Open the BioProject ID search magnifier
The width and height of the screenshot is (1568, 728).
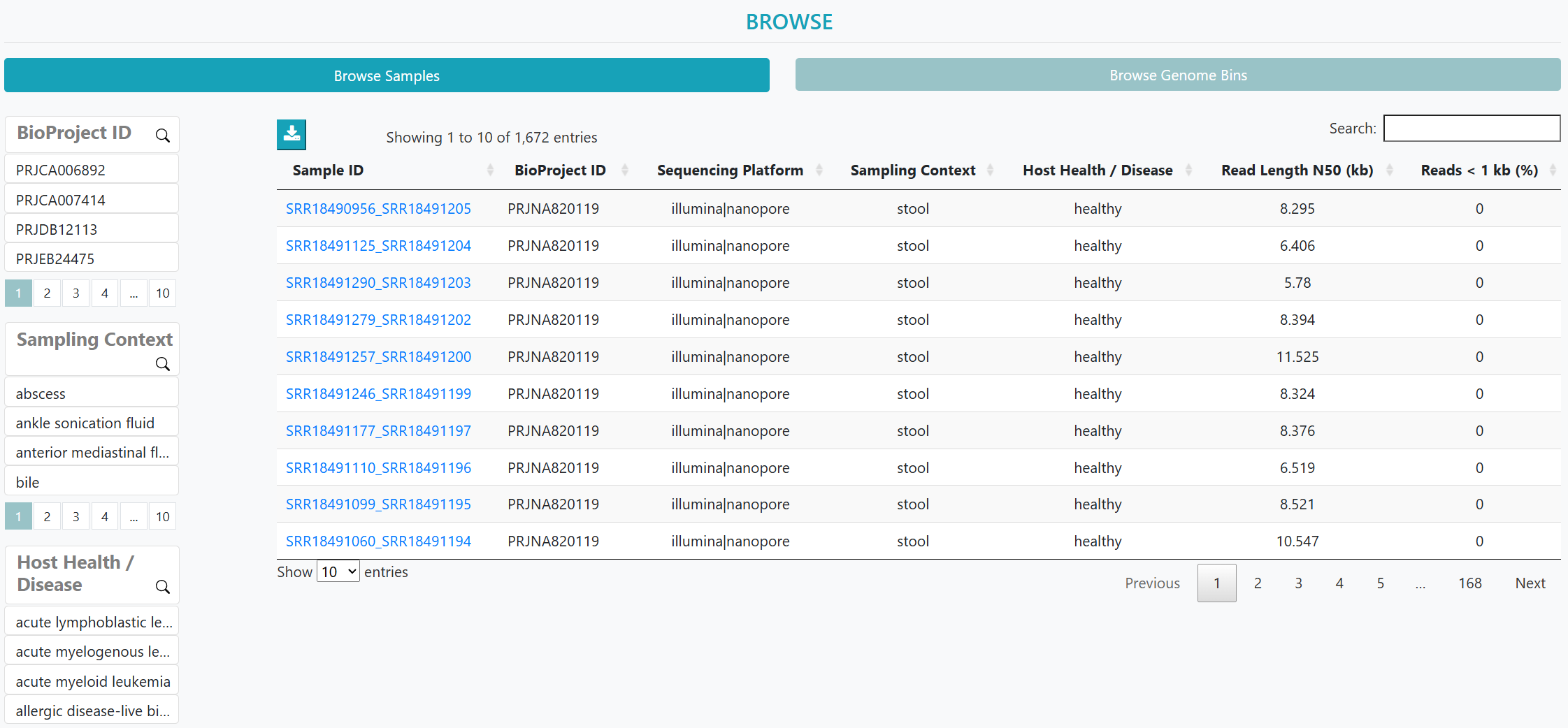[x=162, y=136]
